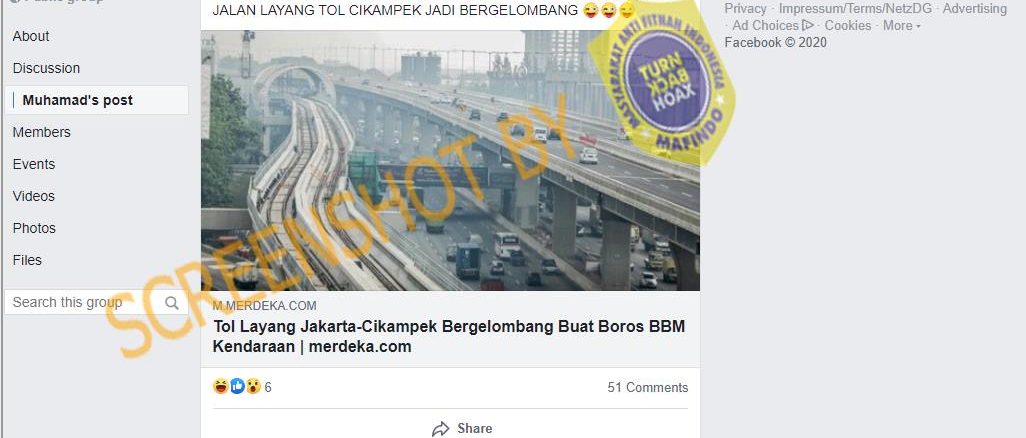Open the Members page
Viewport: 1026px width, 438px height.
tap(41, 132)
